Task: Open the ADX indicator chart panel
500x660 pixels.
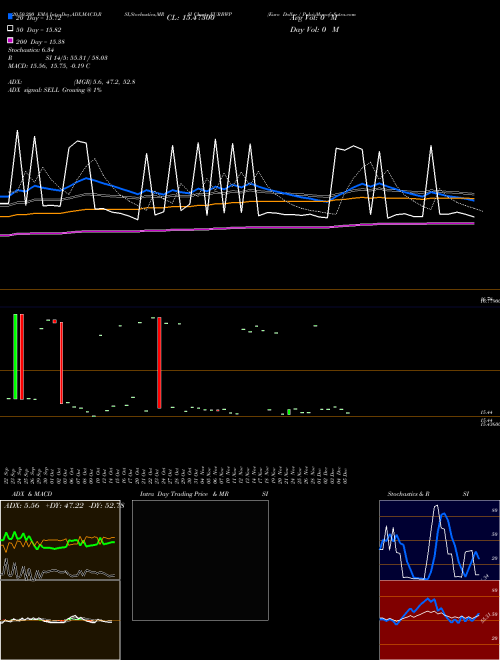Action: pyautogui.click(x=60, y=540)
